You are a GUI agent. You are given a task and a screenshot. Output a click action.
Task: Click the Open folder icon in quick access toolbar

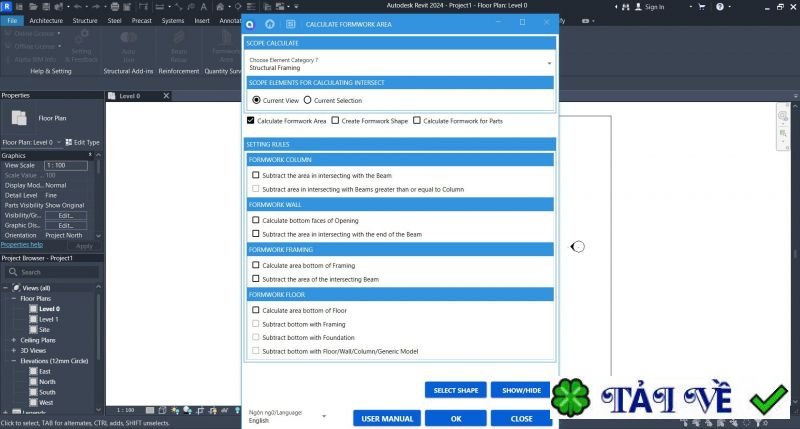[33, 7]
